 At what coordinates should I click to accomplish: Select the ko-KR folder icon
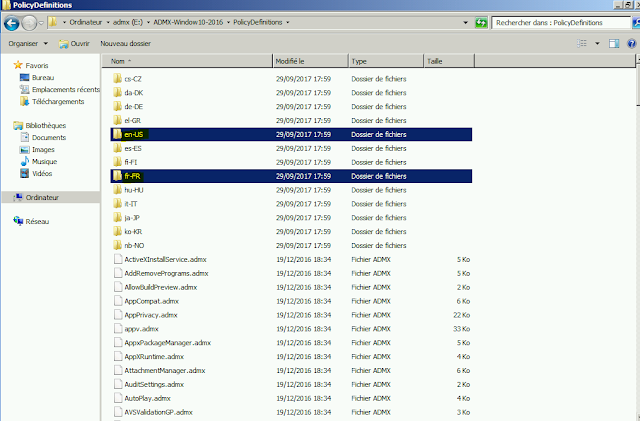coord(118,231)
